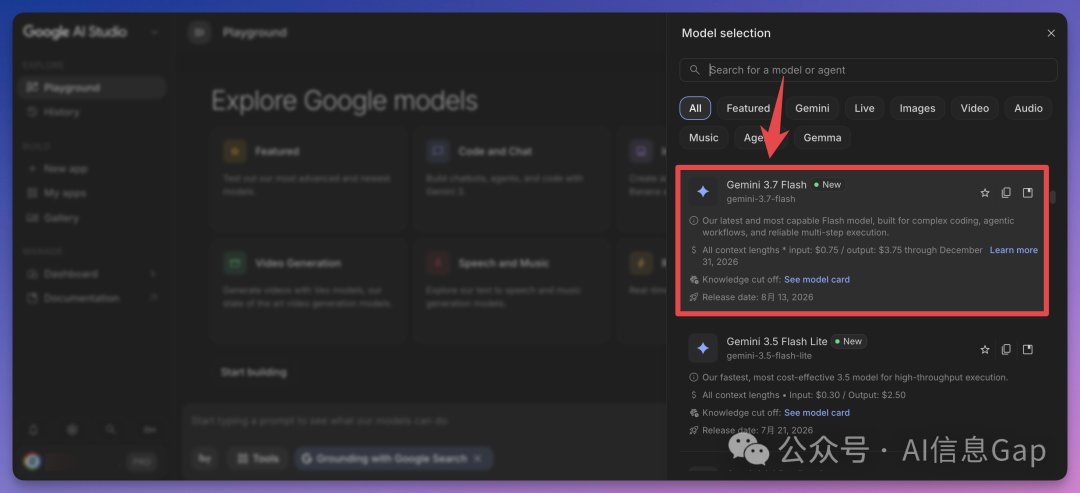
Task: Open History in the sidebar
Action: coord(93,112)
